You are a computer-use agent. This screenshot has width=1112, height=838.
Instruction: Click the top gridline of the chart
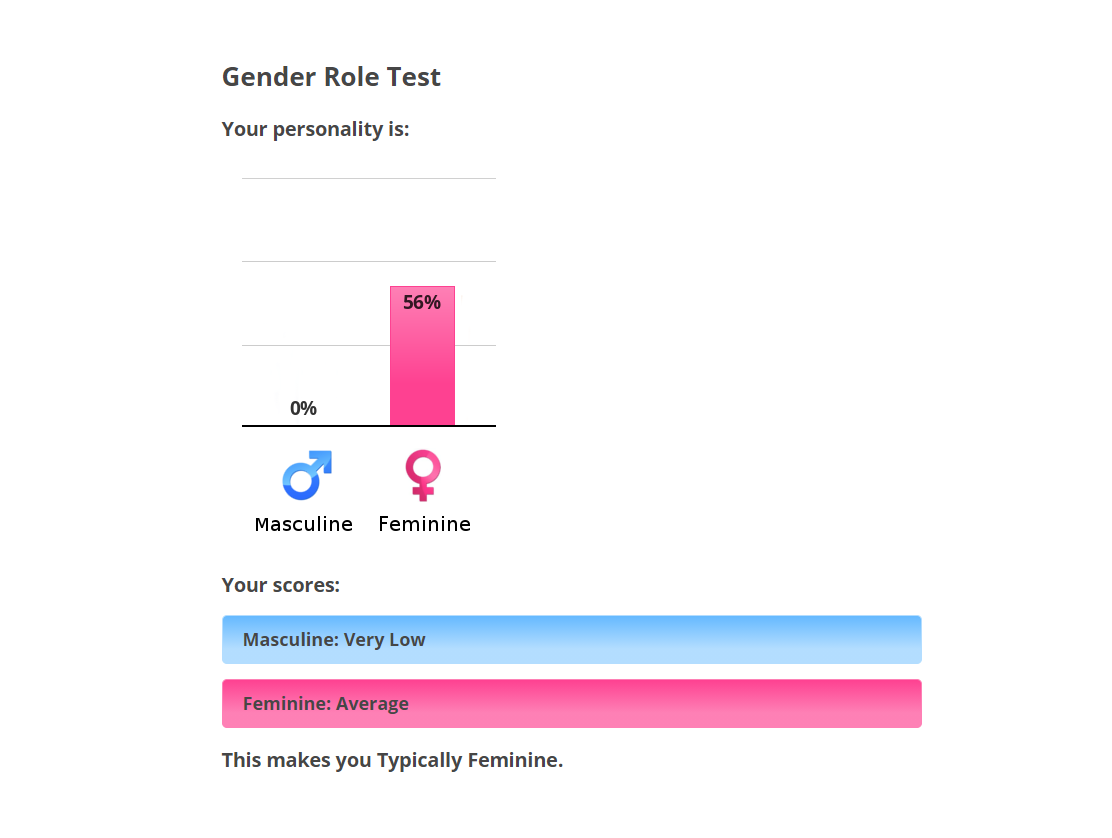pyautogui.click(x=369, y=178)
